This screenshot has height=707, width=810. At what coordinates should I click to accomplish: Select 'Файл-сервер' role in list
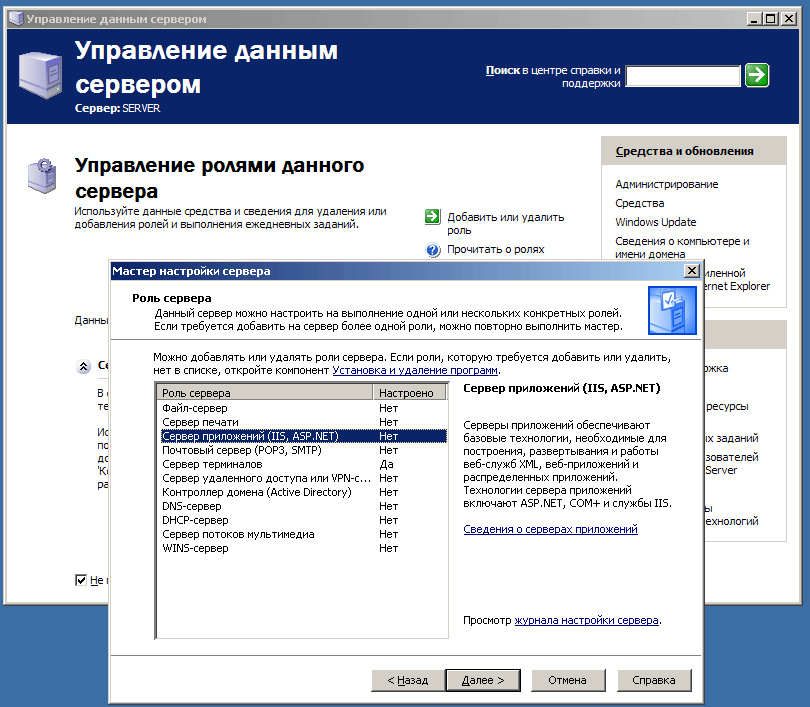pos(195,408)
